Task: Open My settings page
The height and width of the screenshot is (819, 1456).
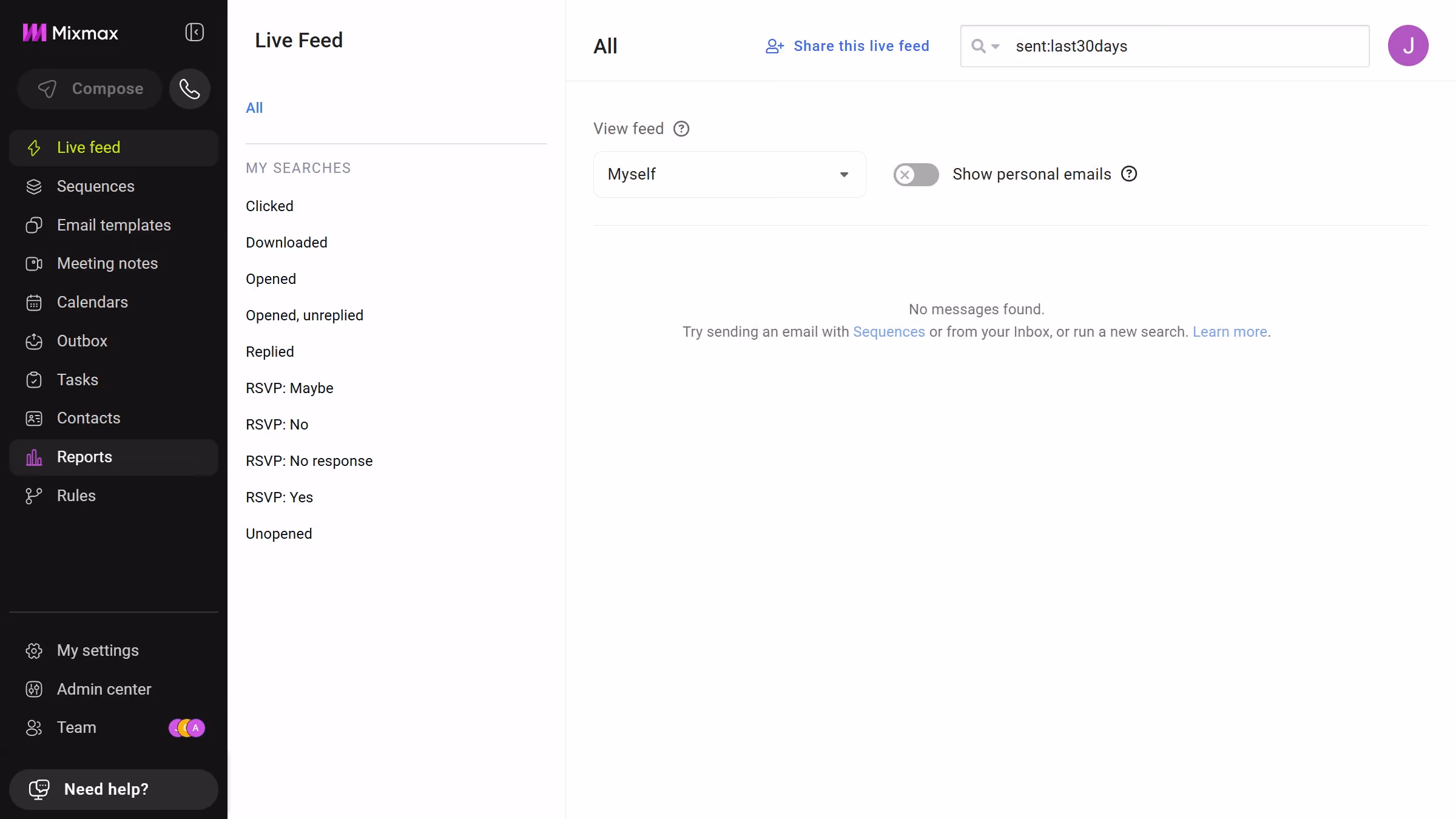Action: click(x=113, y=650)
